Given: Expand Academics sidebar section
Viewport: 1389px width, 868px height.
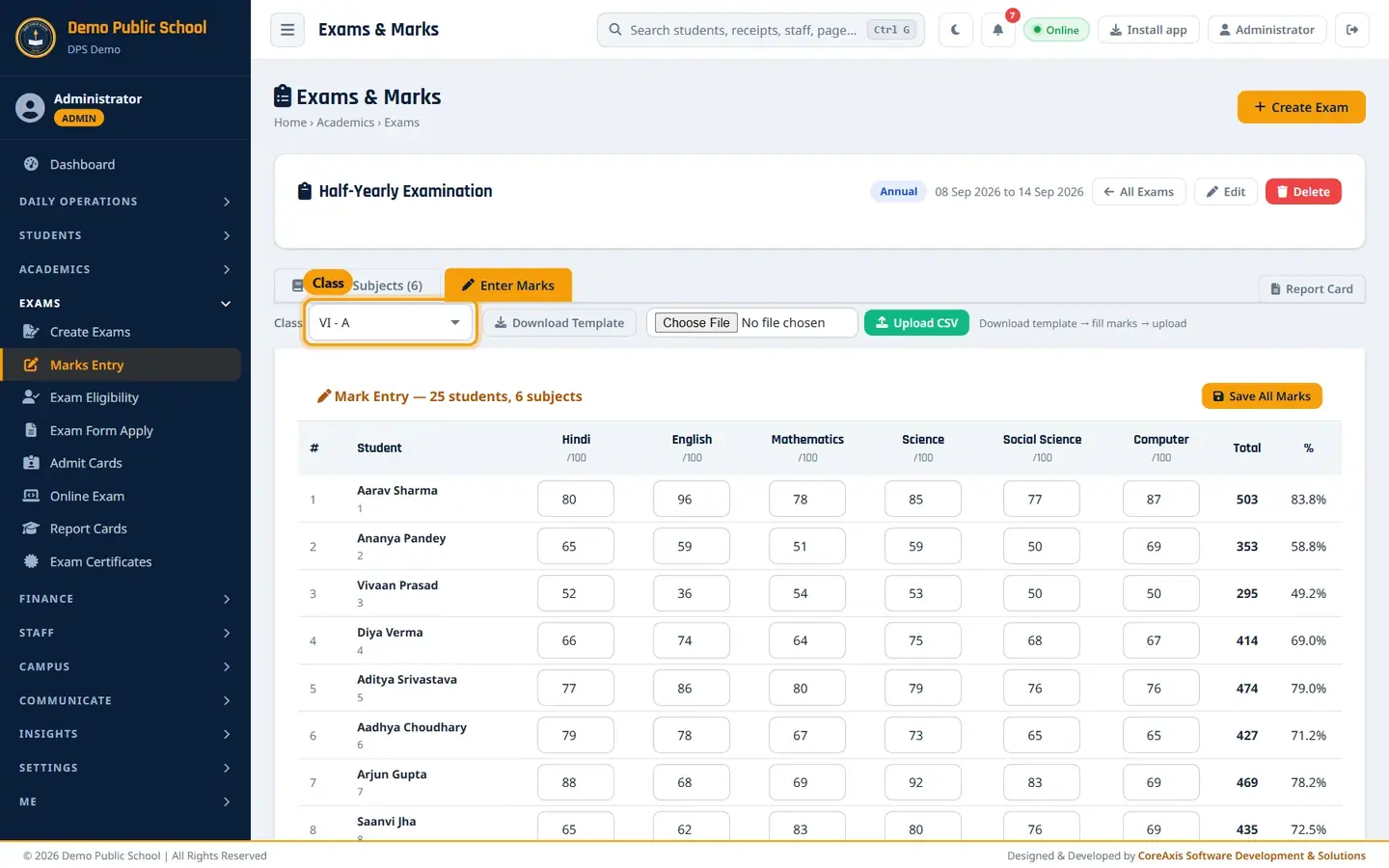Looking at the screenshot, I should point(125,269).
